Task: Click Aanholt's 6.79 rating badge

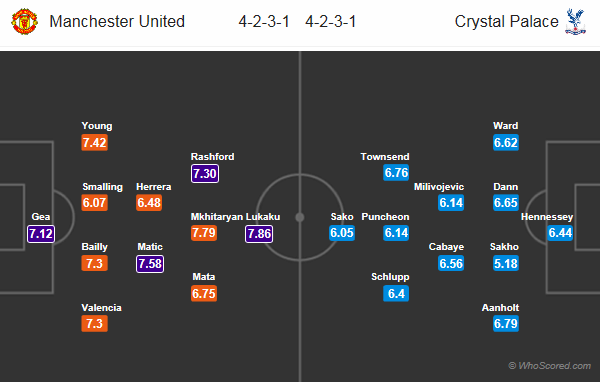Action: [x=505, y=323]
